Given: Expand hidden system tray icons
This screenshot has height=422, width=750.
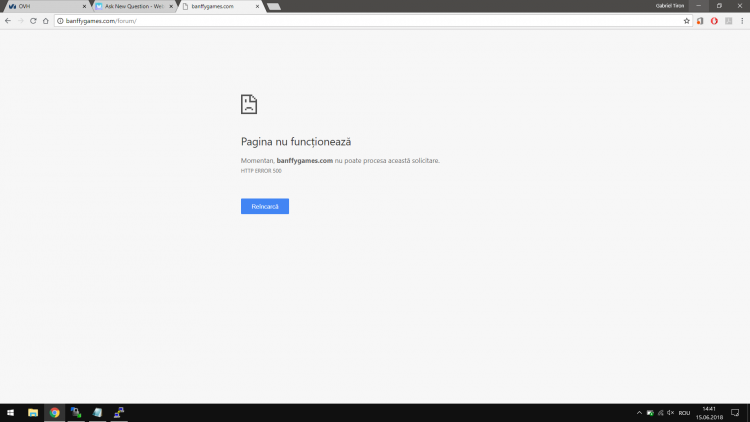Looking at the screenshot, I should [x=639, y=412].
